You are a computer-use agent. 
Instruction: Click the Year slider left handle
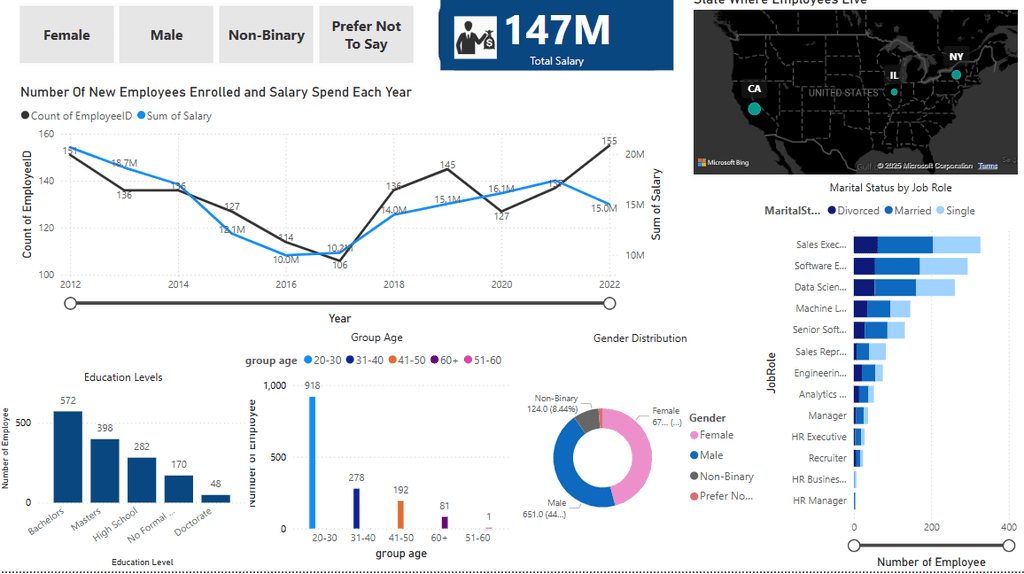[71, 303]
